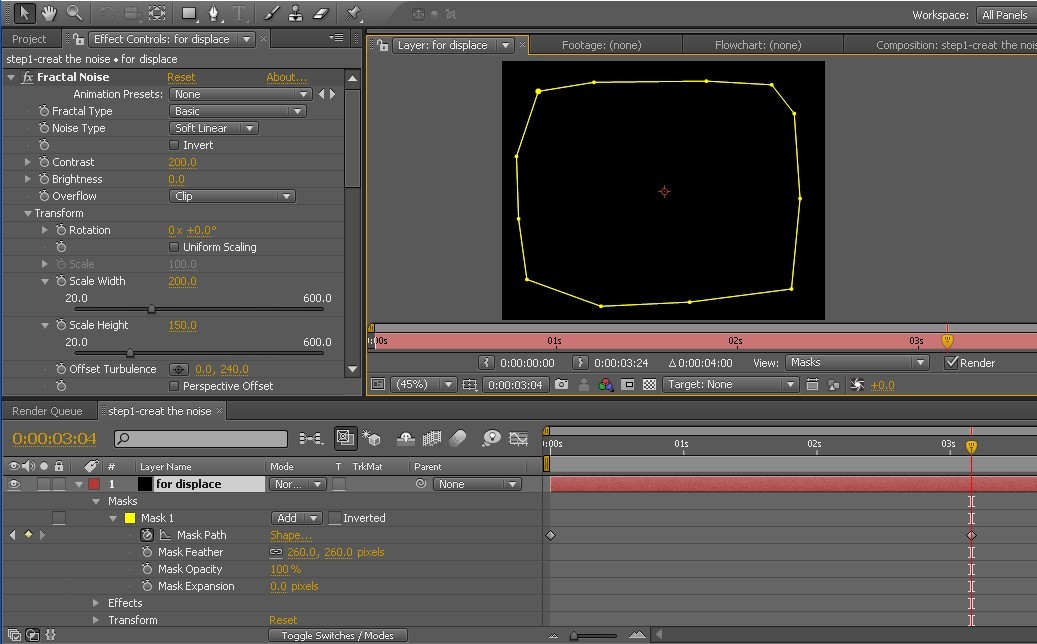Select the Brush tool
Screen dimensions: 1037x644
coord(271,13)
